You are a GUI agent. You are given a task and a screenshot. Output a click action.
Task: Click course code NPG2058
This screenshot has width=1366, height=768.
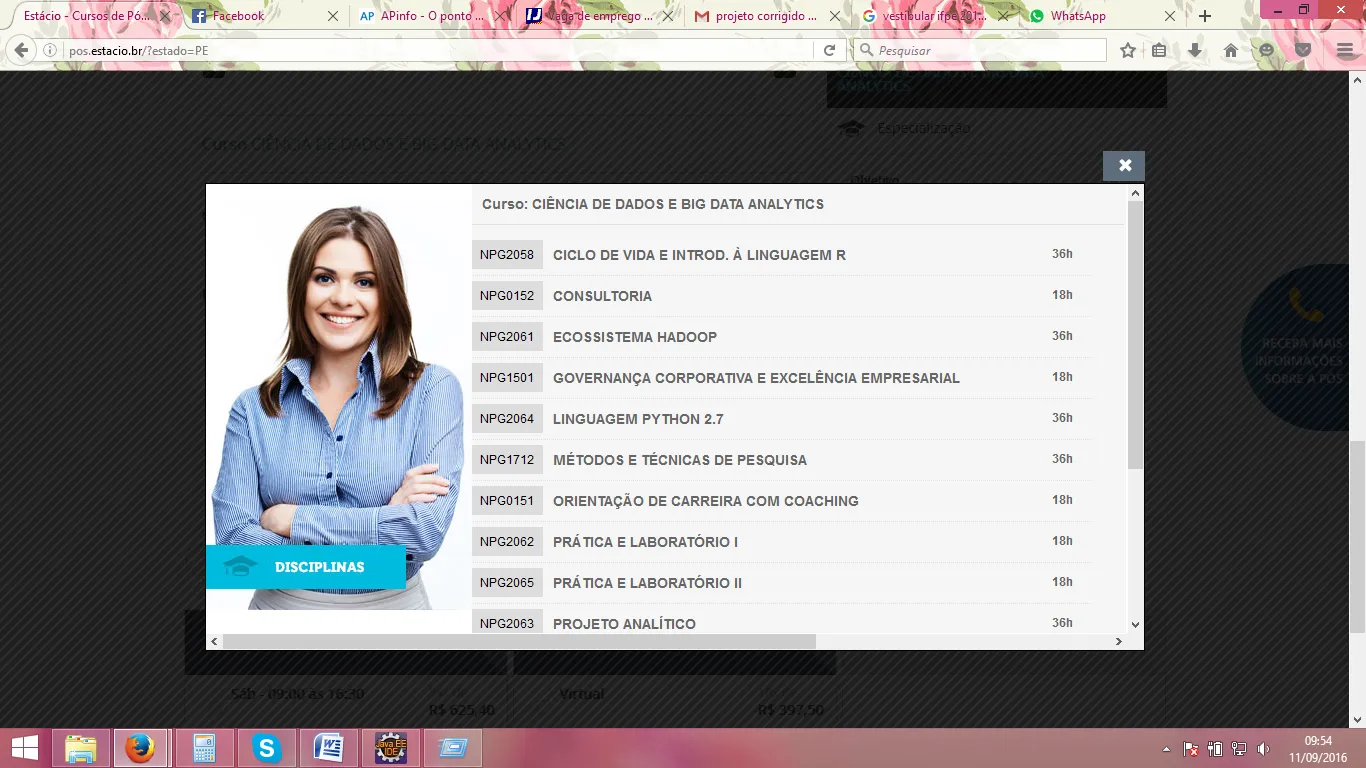(507, 254)
